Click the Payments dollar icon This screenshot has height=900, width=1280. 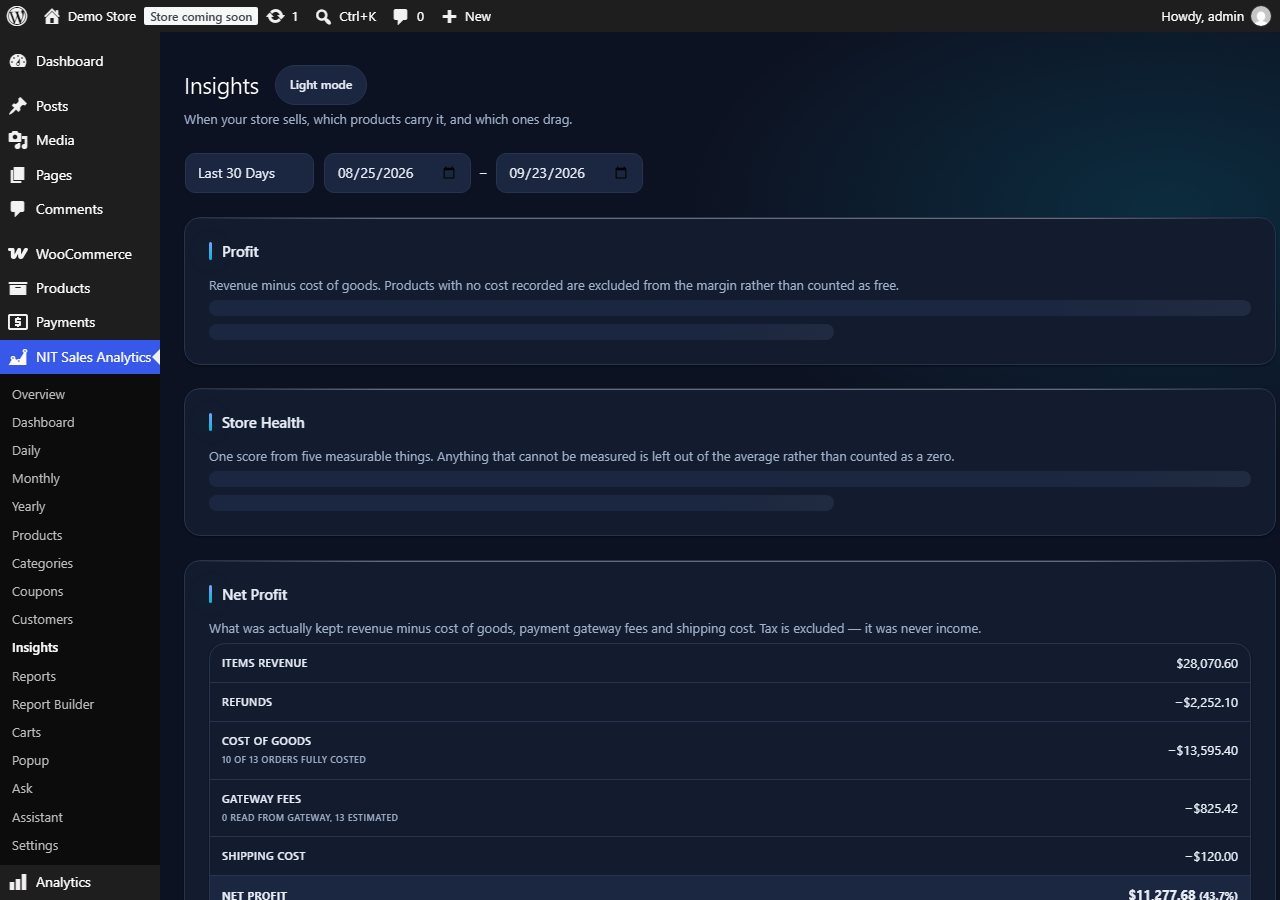click(x=18, y=322)
